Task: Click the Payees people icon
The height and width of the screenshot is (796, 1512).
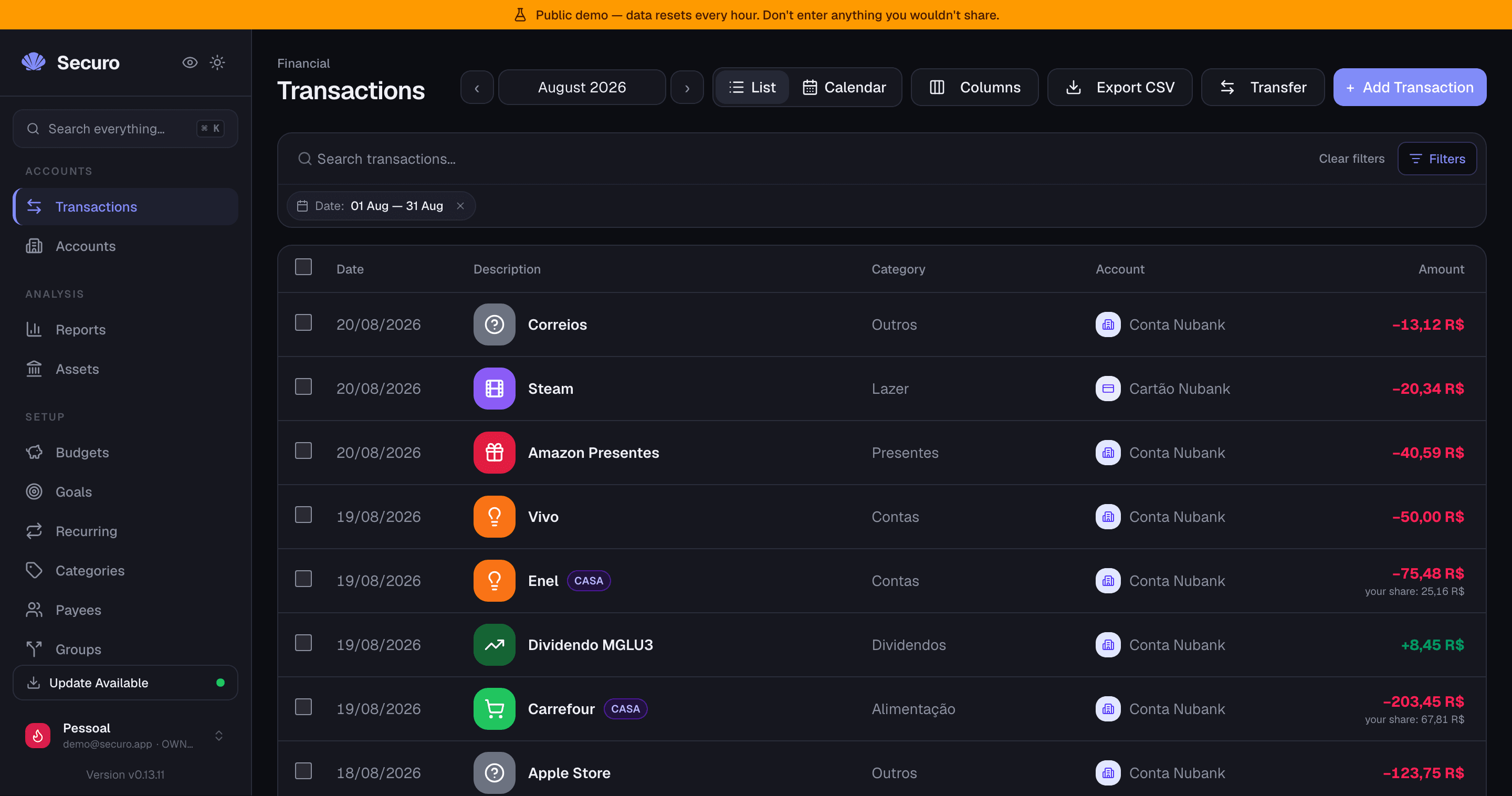Action: [34, 609]
